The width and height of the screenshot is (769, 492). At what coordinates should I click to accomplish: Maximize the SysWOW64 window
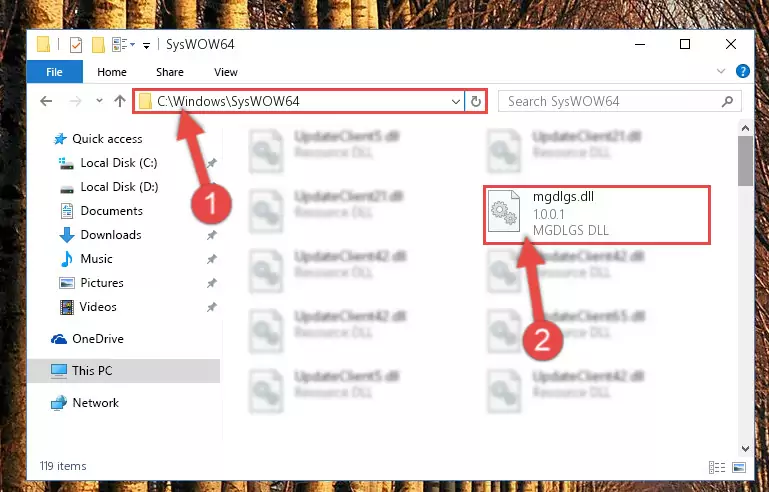pyautogui.click(x=685, y=44)
